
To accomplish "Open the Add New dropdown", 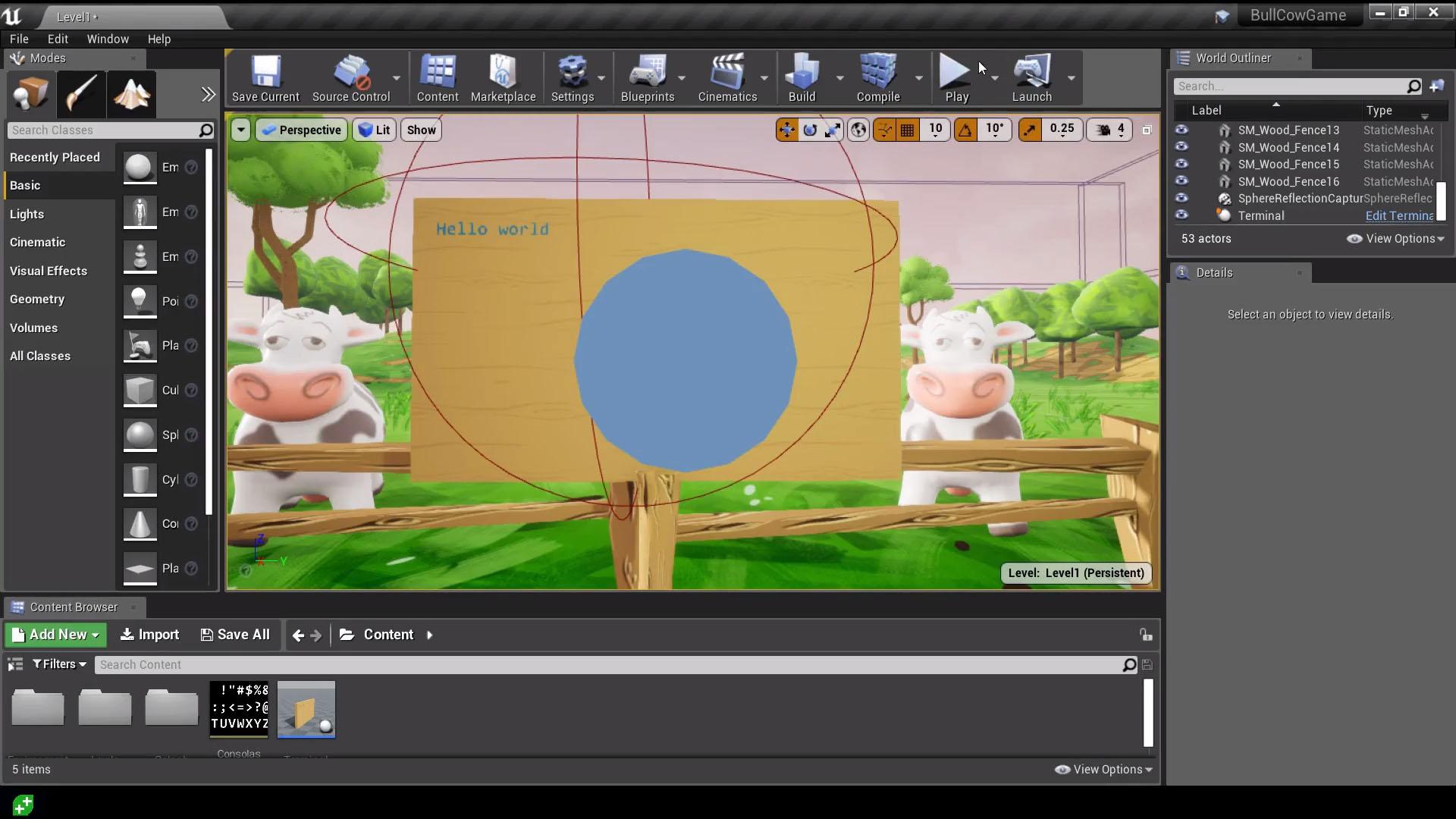I will tap(55, 635).
